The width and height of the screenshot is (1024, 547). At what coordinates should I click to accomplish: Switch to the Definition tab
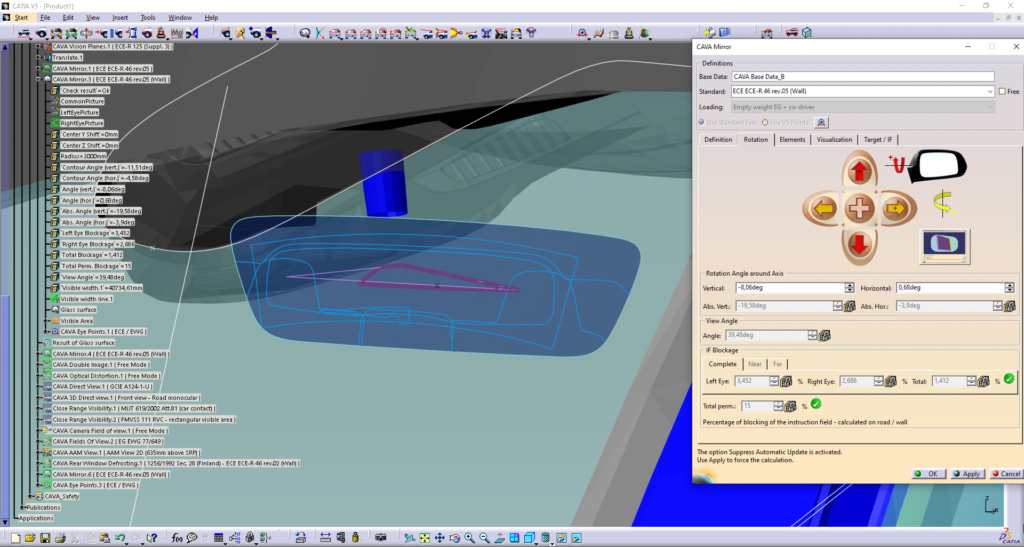pyautogui.click(x=718, y=140)
